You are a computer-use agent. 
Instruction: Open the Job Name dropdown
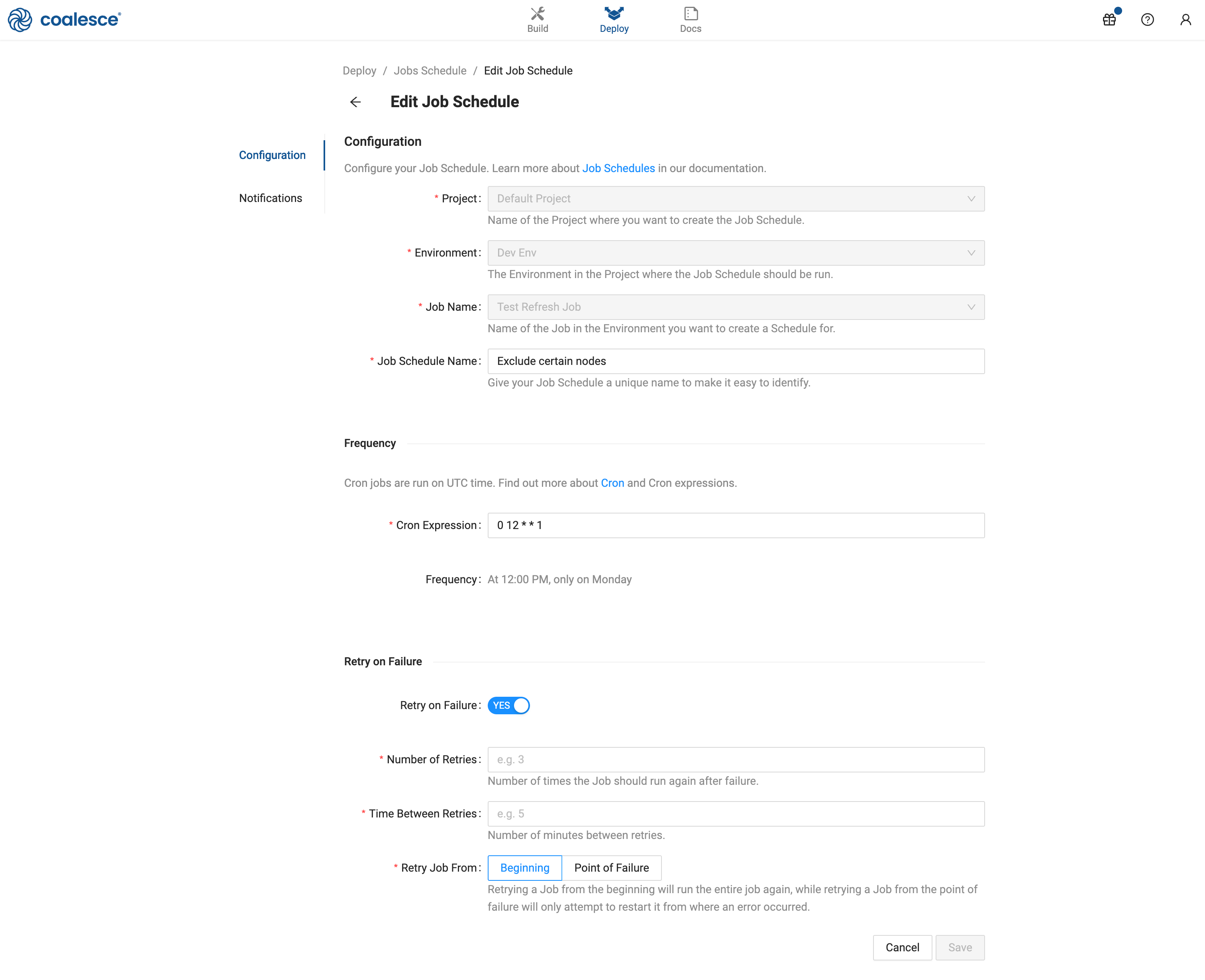coord(736,307)
